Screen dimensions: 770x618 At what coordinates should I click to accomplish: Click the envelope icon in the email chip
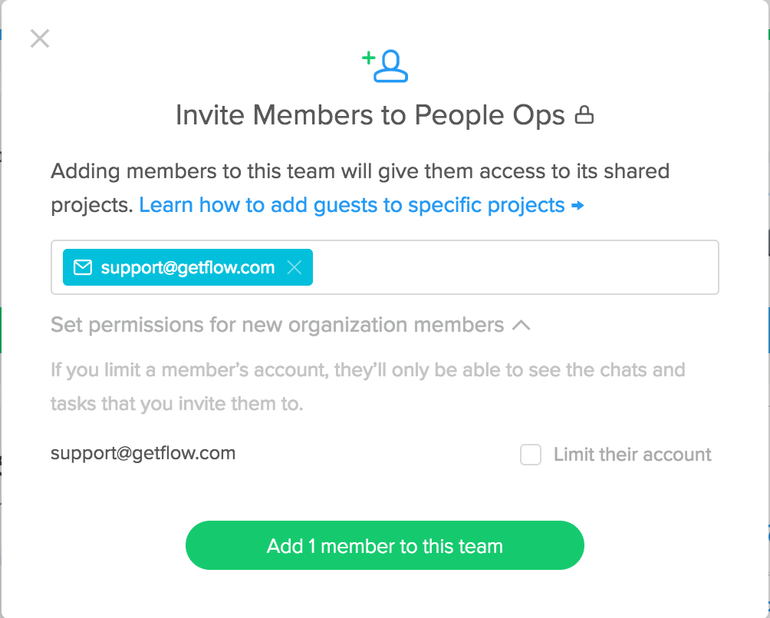point(82,267)
